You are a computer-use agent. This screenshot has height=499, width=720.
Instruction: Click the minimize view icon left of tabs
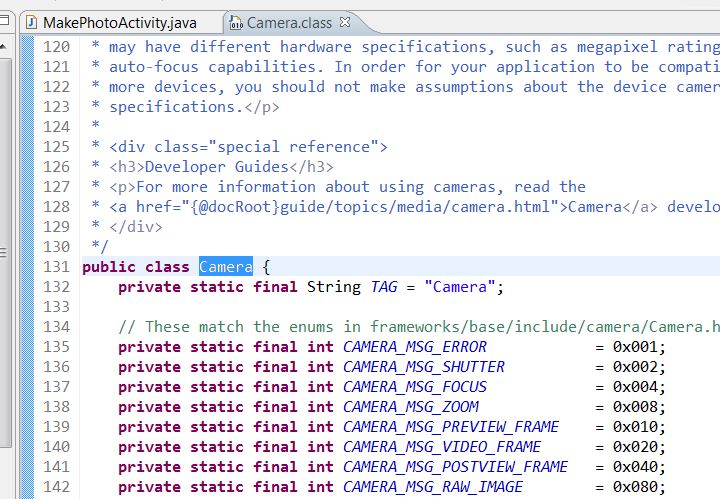(5, 21)
